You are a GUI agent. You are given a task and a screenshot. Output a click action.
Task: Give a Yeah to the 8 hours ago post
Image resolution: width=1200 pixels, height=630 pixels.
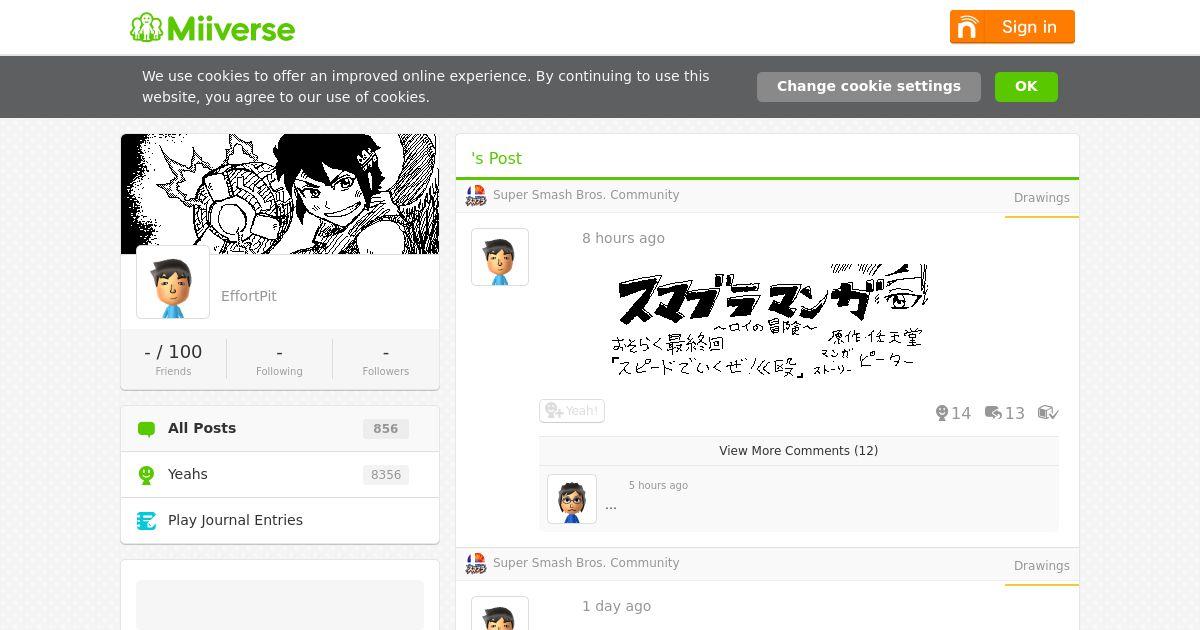pyautogui.click(x=572, y=411)
